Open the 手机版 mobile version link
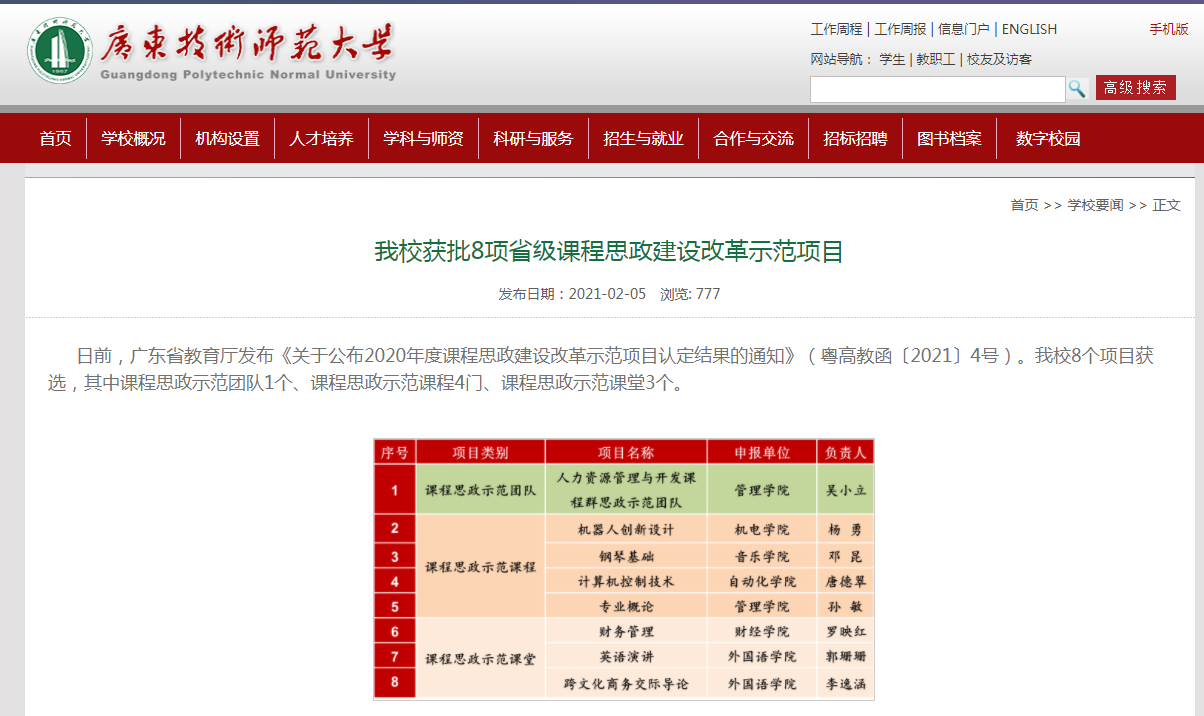This screenshot has width=1204, height=716. pyautogui.click(x=1168, y=29)
